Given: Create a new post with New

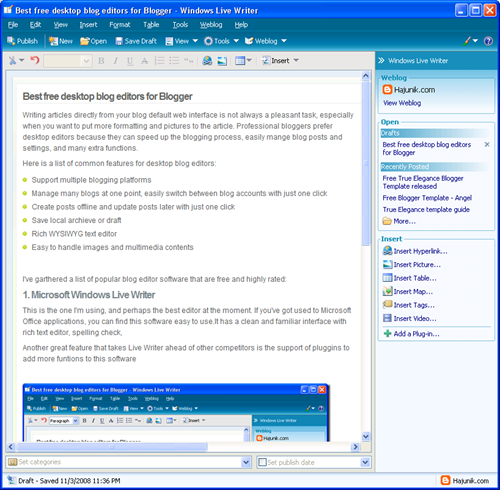Looking at the screenshot, I should tap(61, 41).
